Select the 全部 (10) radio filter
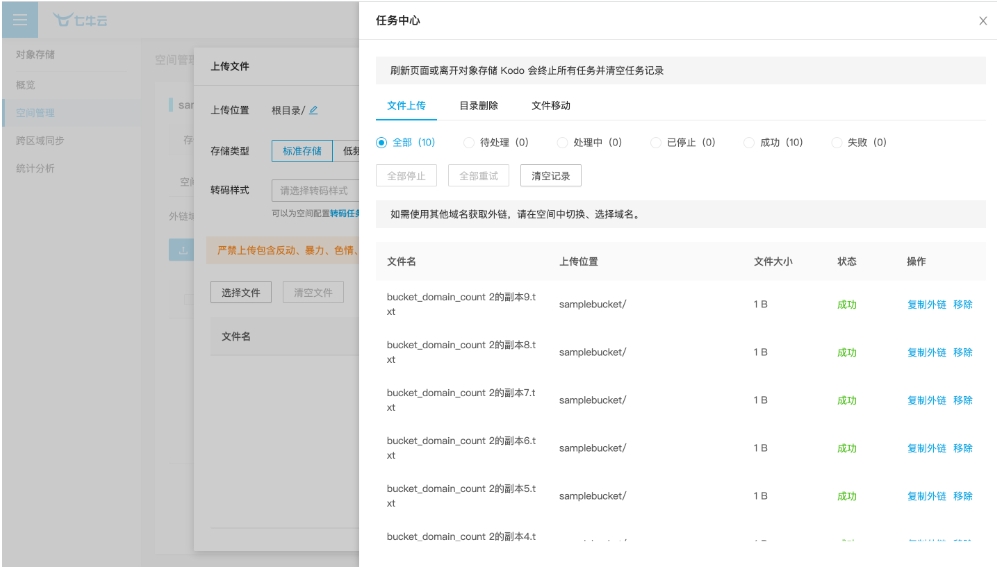This screenshot has width=997, height=569. 405,142
